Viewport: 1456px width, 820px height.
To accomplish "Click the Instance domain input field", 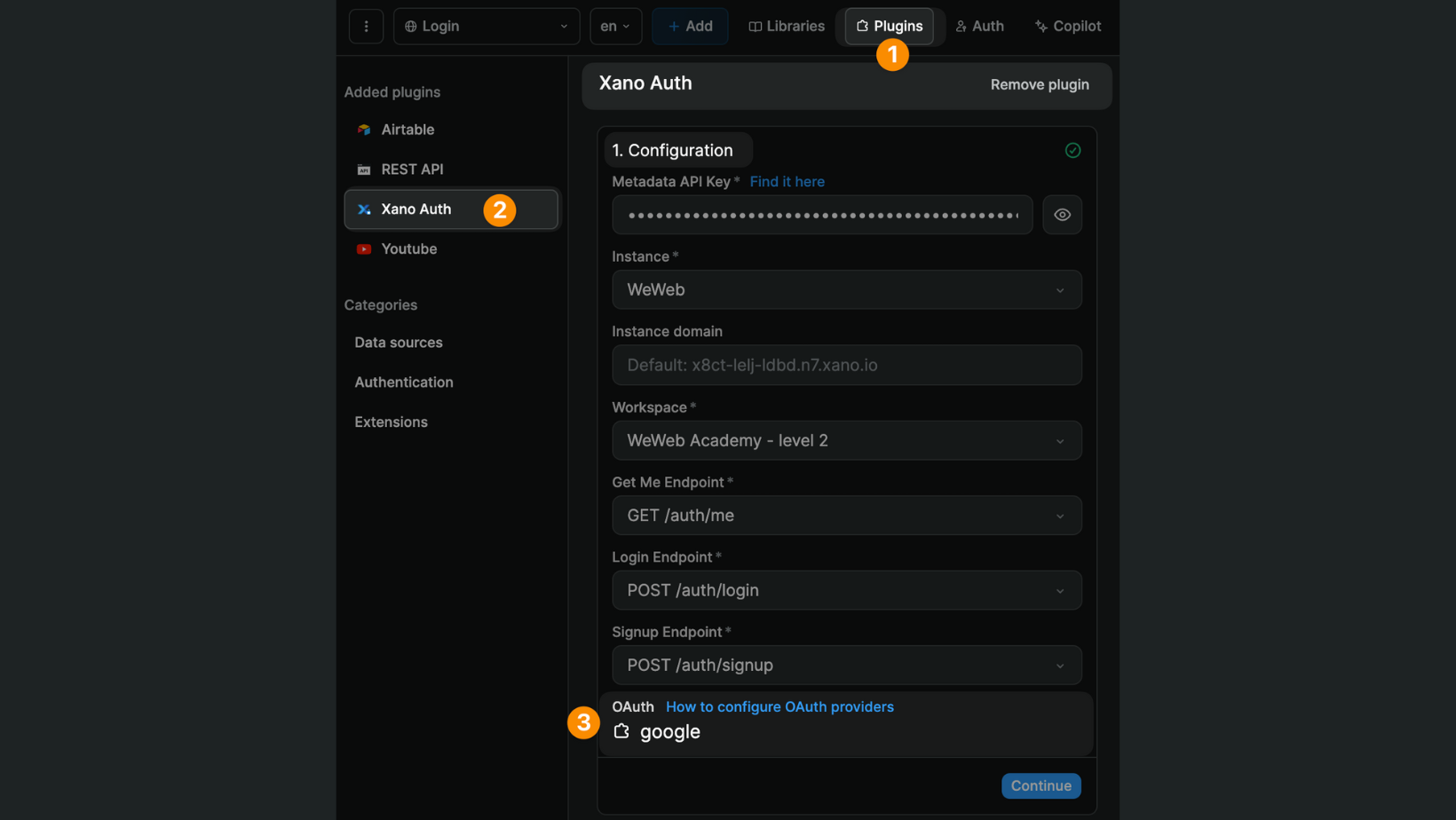I will click(x=846, y=365).
